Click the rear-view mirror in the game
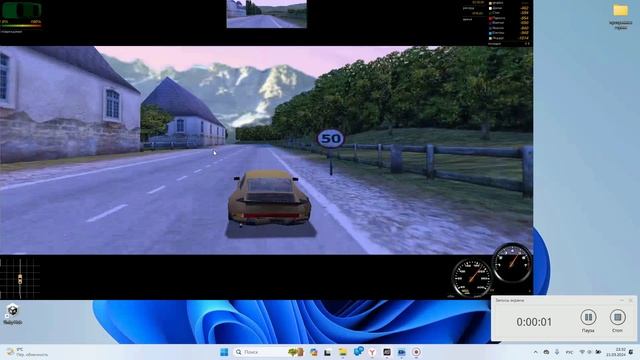This screenshot has width=640, height=360. [267, 14]
